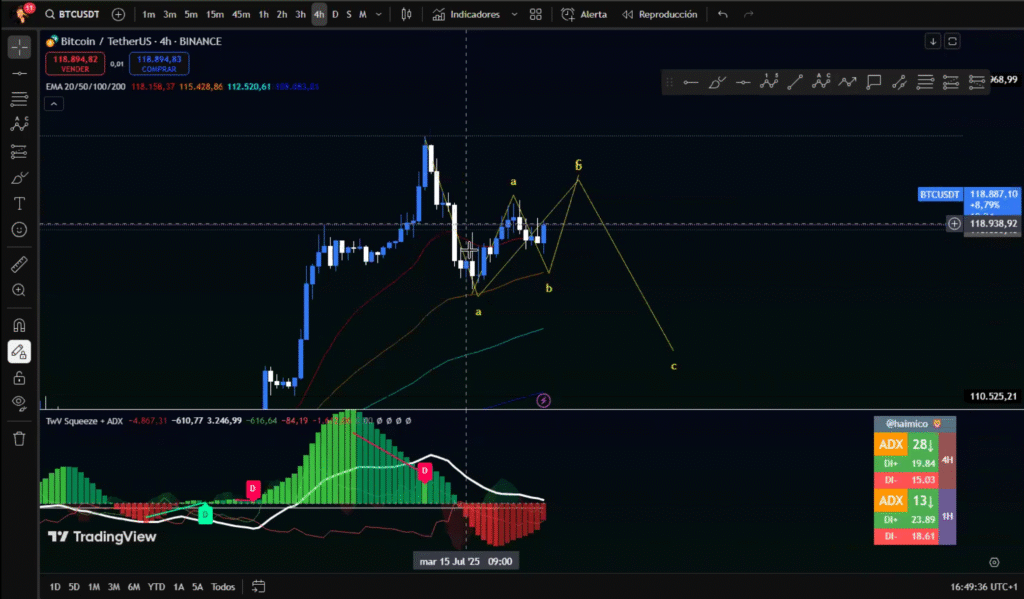Add alert at crosshair price plus button
The height and width of the screenshot is (599, 1024).
point(954,224)
